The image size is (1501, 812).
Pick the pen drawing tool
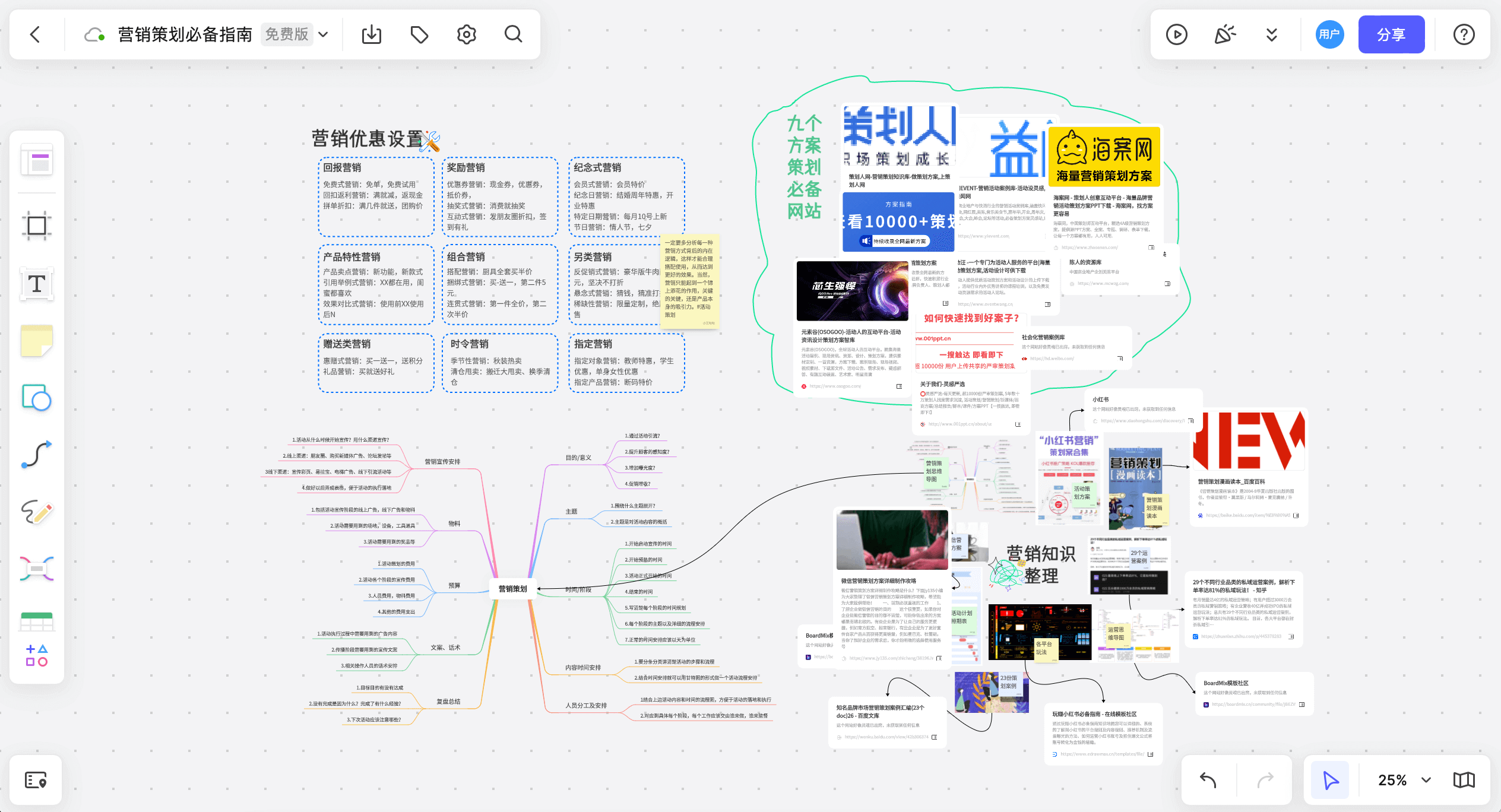37,512
